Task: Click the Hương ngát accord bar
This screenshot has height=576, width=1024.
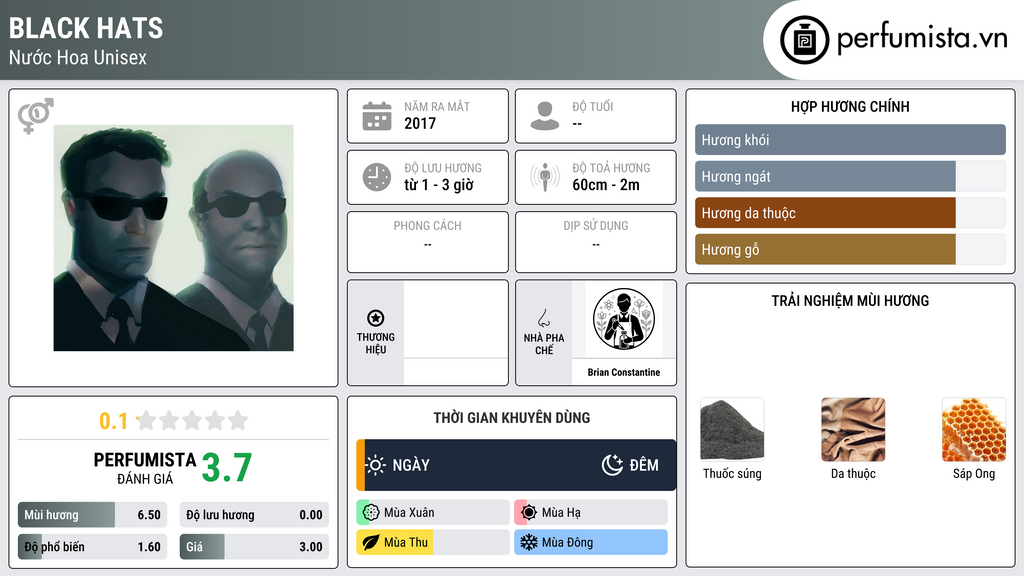Action: (x=850, y=176)
